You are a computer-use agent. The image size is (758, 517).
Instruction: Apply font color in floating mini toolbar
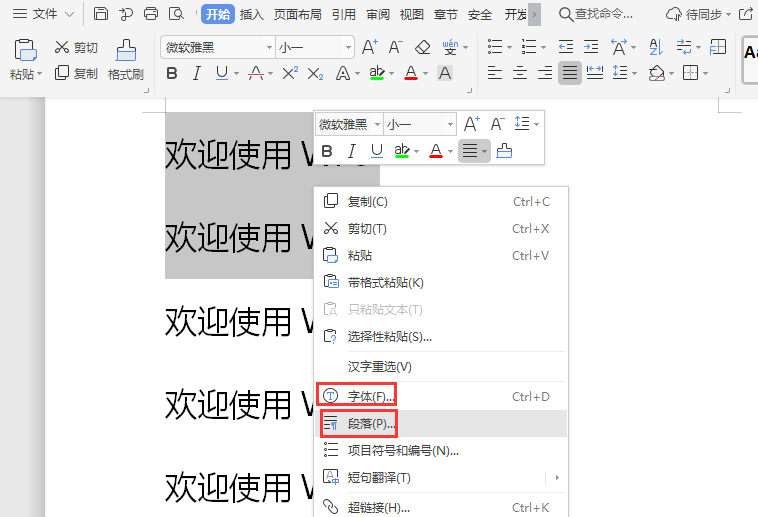pos(436,151)
